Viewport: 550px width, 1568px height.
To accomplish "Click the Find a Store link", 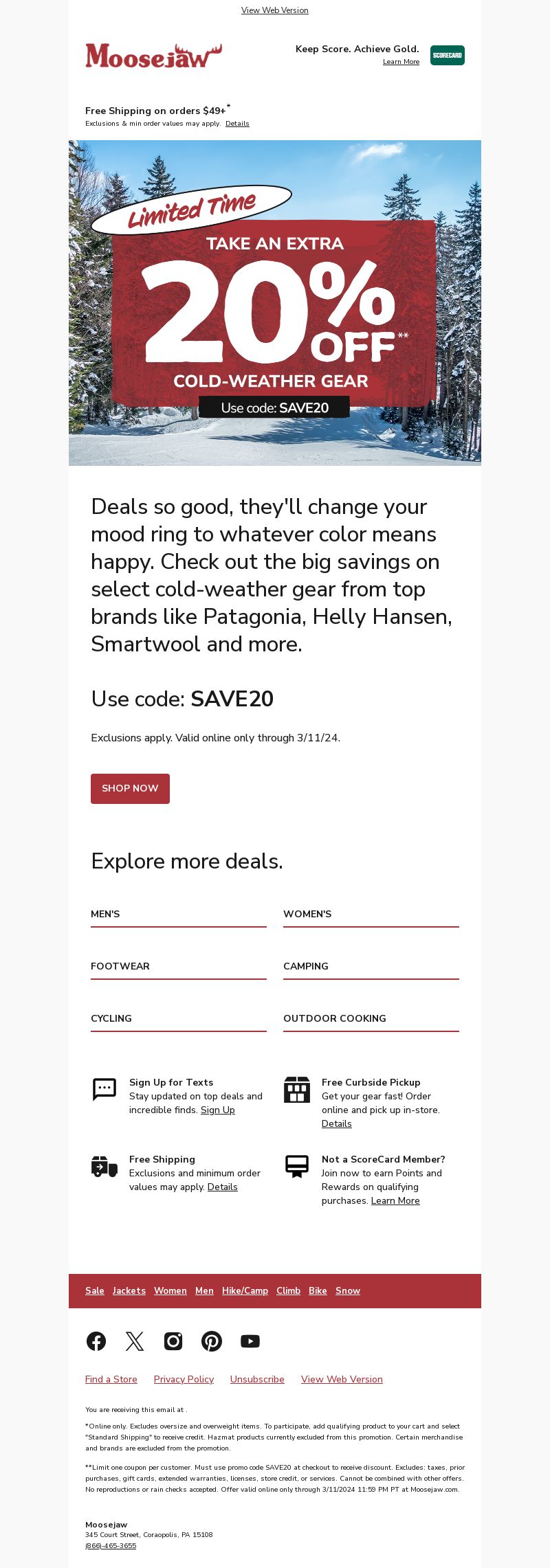I will tap(111, 1379).
